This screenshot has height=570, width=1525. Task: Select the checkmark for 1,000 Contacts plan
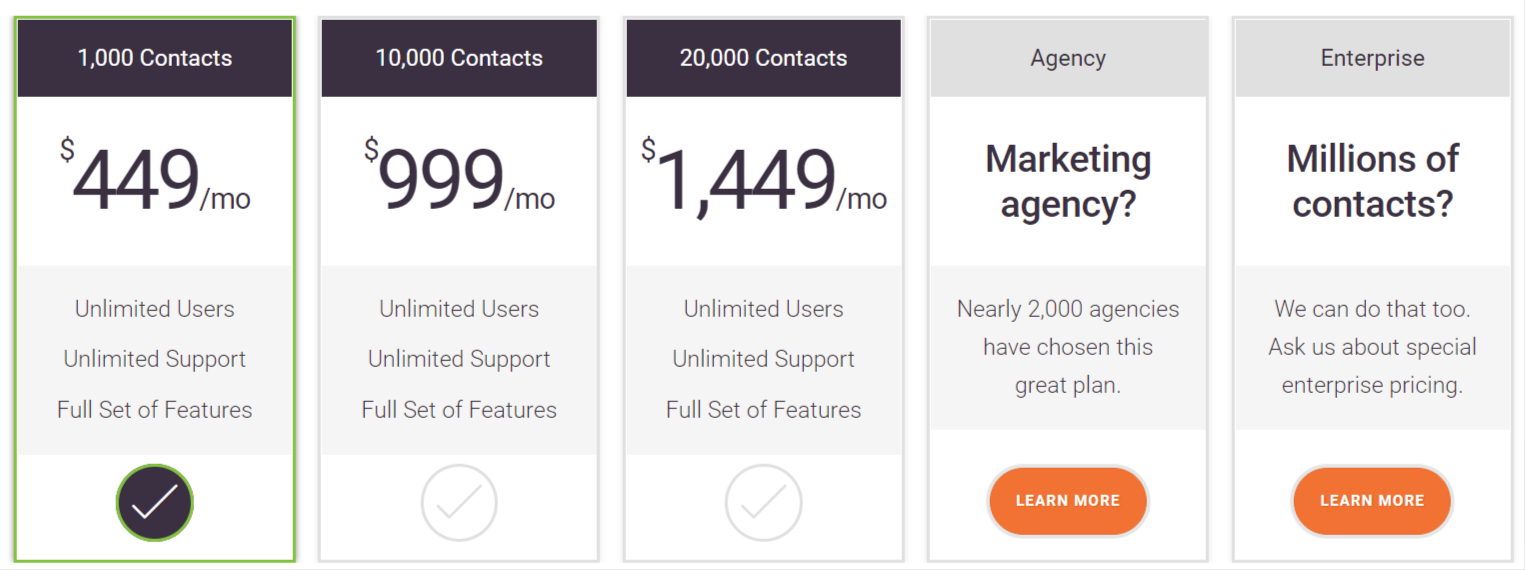tap(155, 503)
